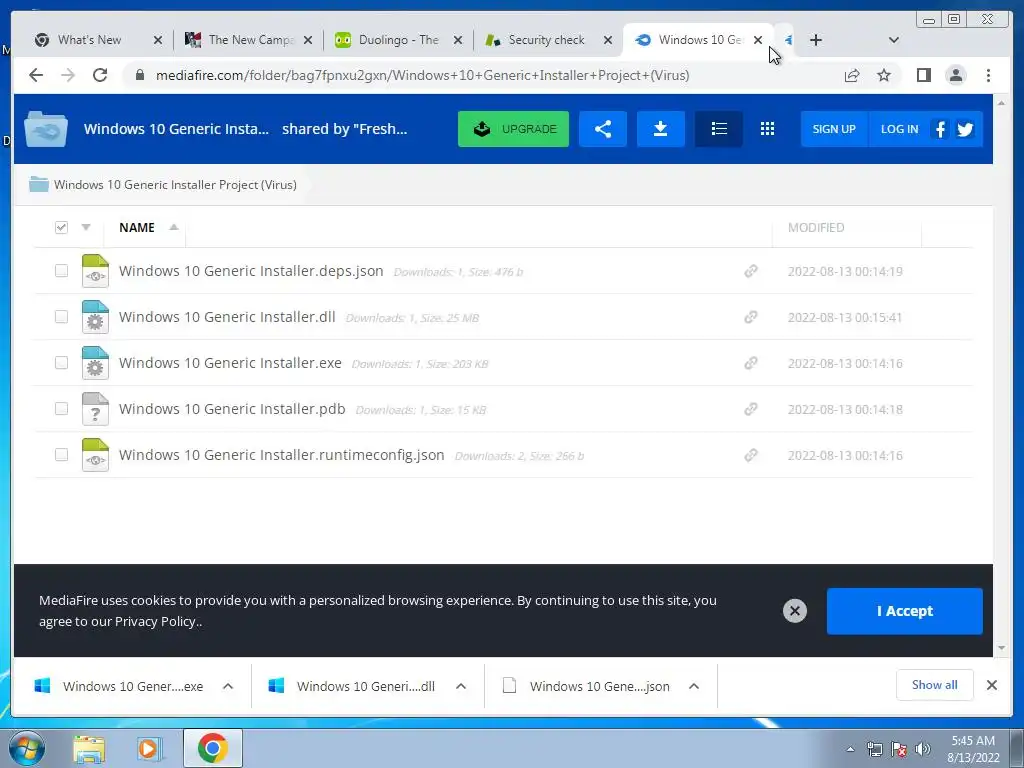
Task: Open Windows 10 Generic Installer.dll file link
Action: point(227,317)
